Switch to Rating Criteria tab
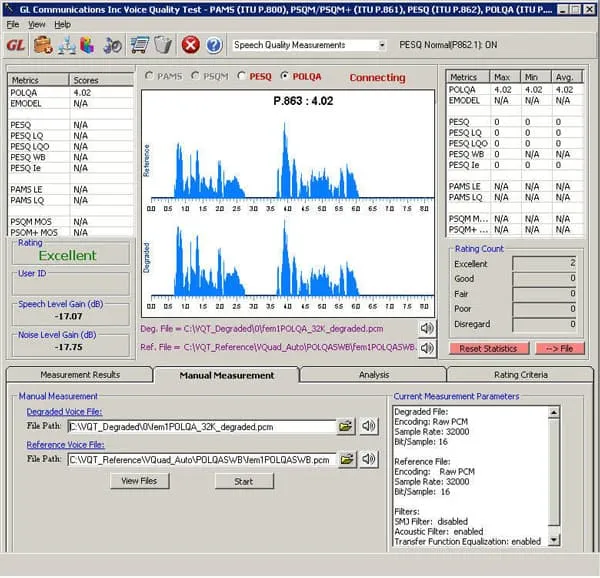 pos(520,375)
